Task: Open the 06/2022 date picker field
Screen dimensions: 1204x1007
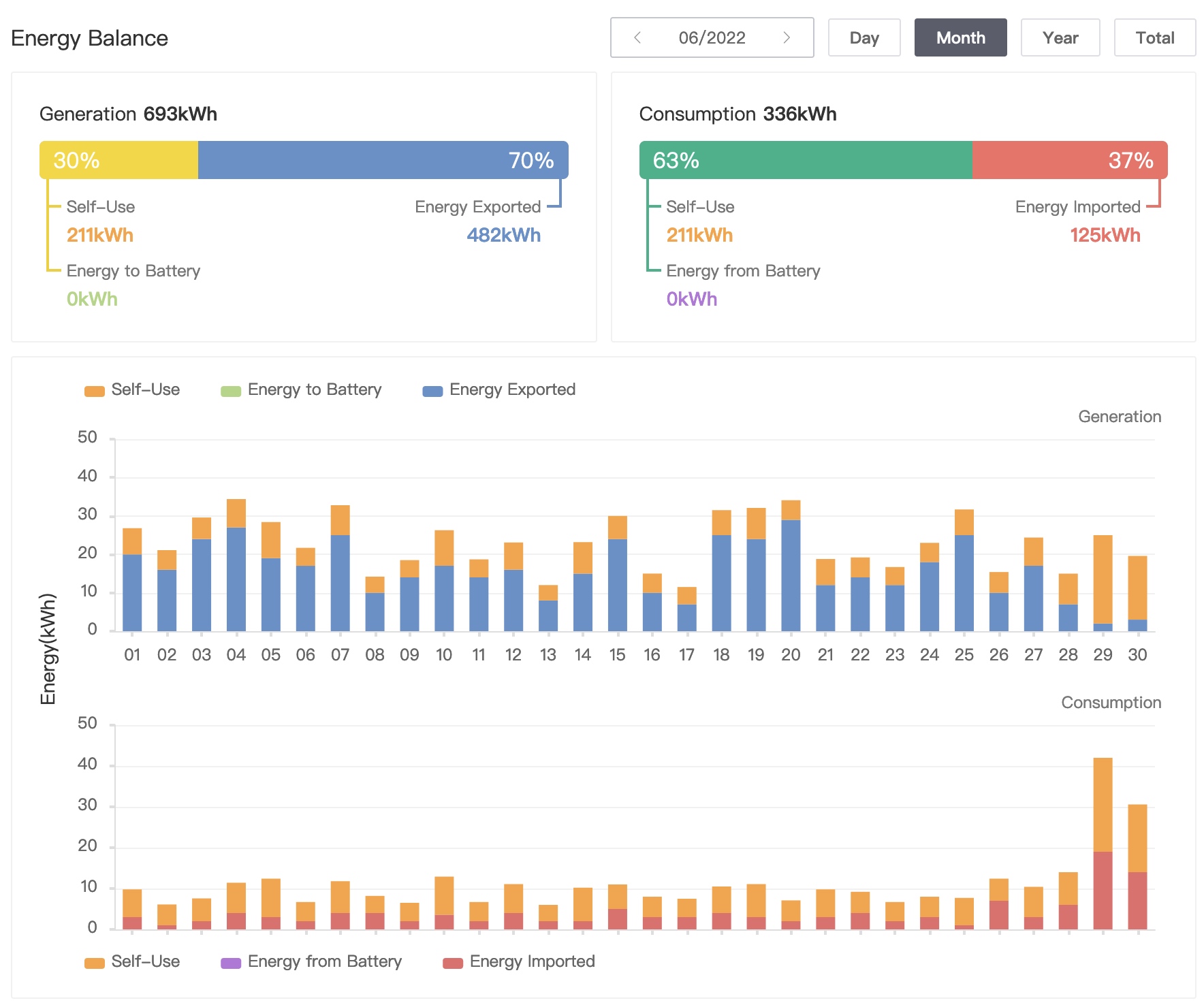Action: pyautogui.click(x=712, y=37)
